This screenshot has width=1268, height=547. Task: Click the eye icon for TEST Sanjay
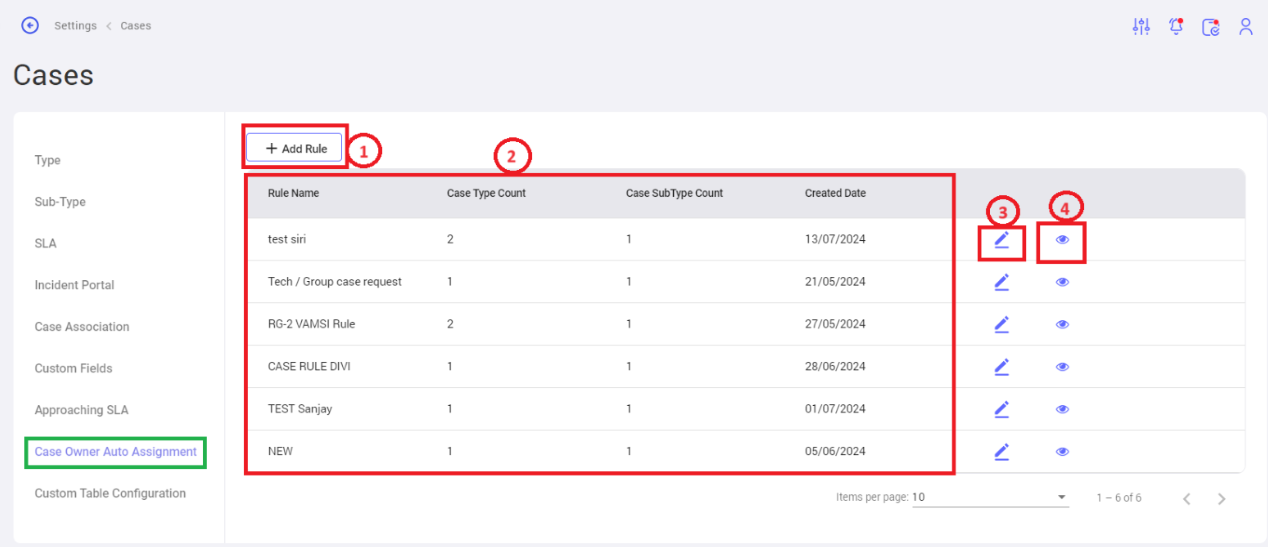[x=1062, y=409]
